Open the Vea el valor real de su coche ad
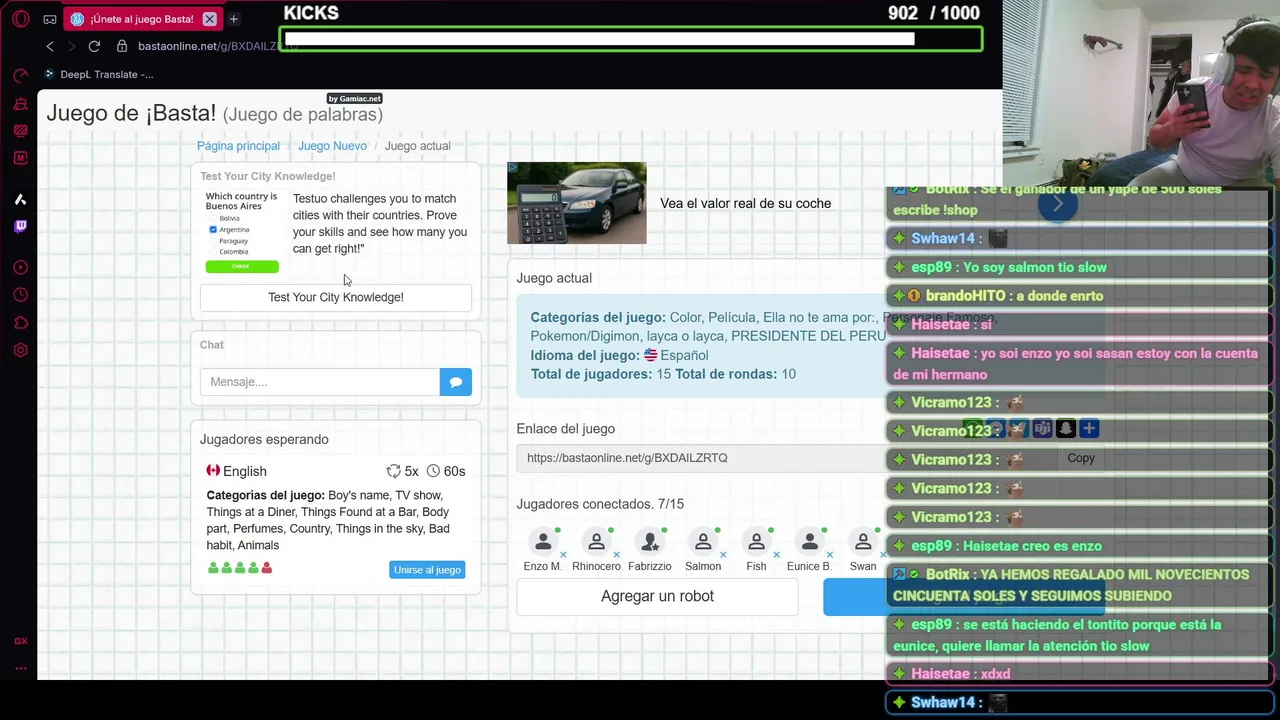1280x720 pixels. click(745, 203)
